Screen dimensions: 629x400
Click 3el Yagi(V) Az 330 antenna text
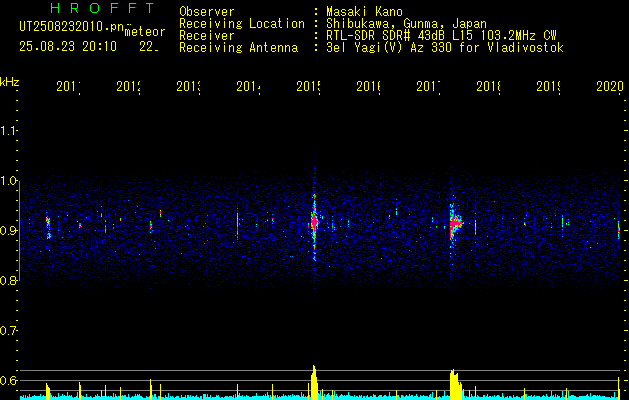(x=445, y=48)
